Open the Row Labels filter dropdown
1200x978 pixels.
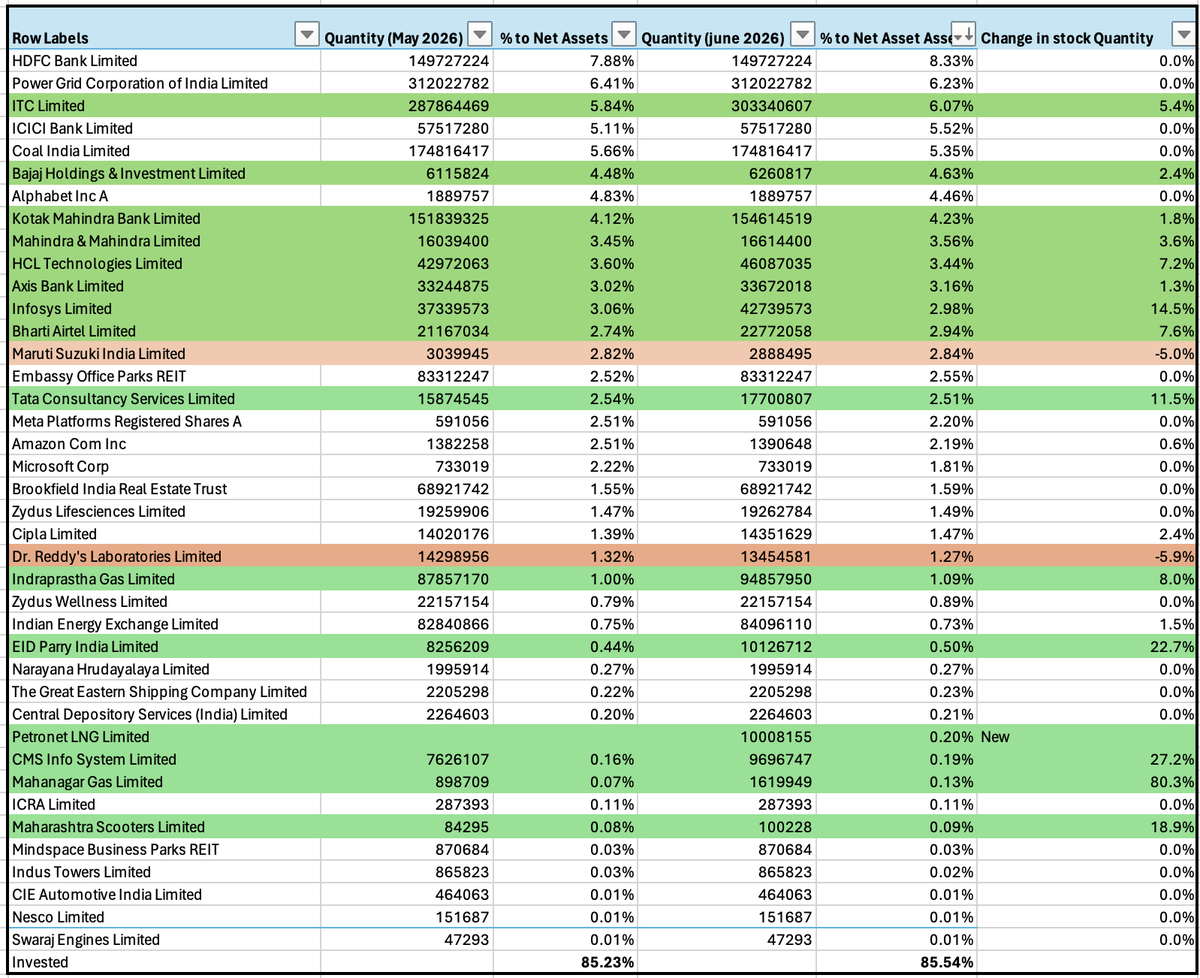click(x=308, y=37)
